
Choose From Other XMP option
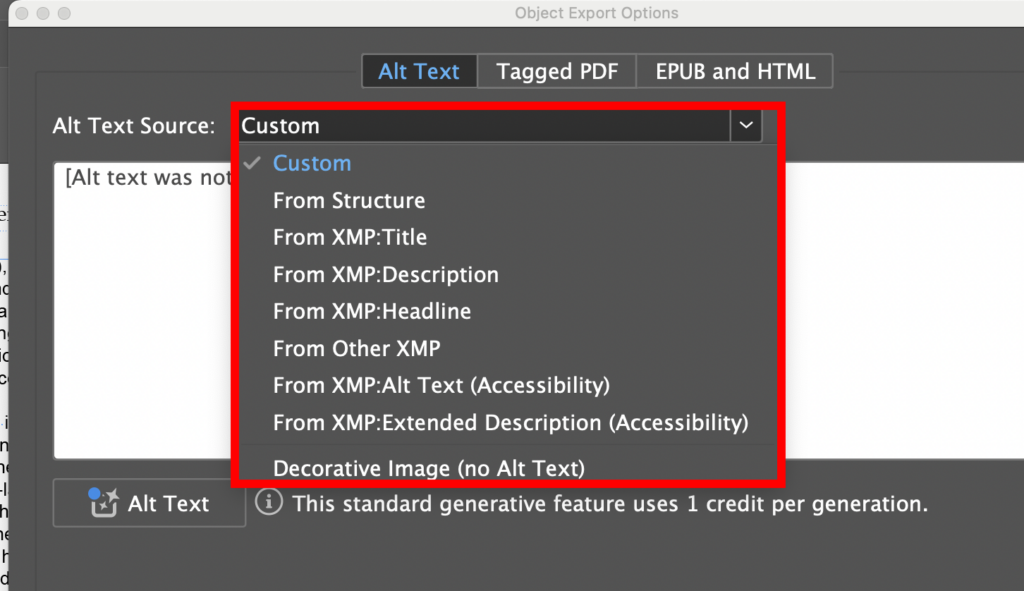[x=356, y=348]
